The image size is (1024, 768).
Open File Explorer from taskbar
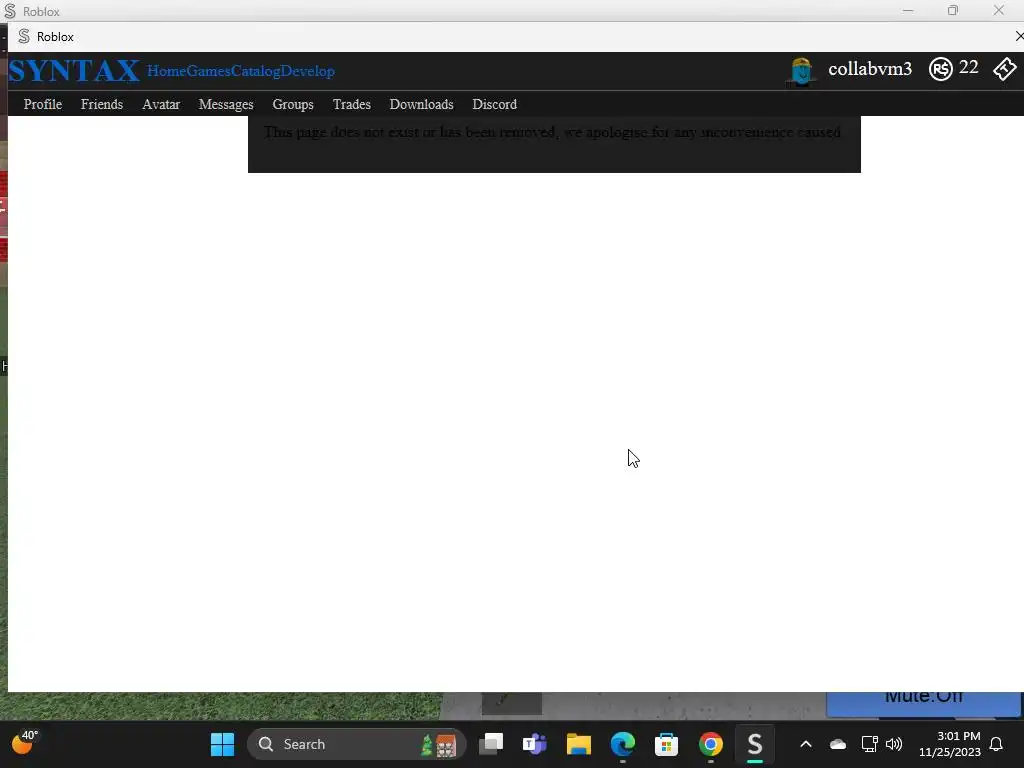tap(579, 744)
